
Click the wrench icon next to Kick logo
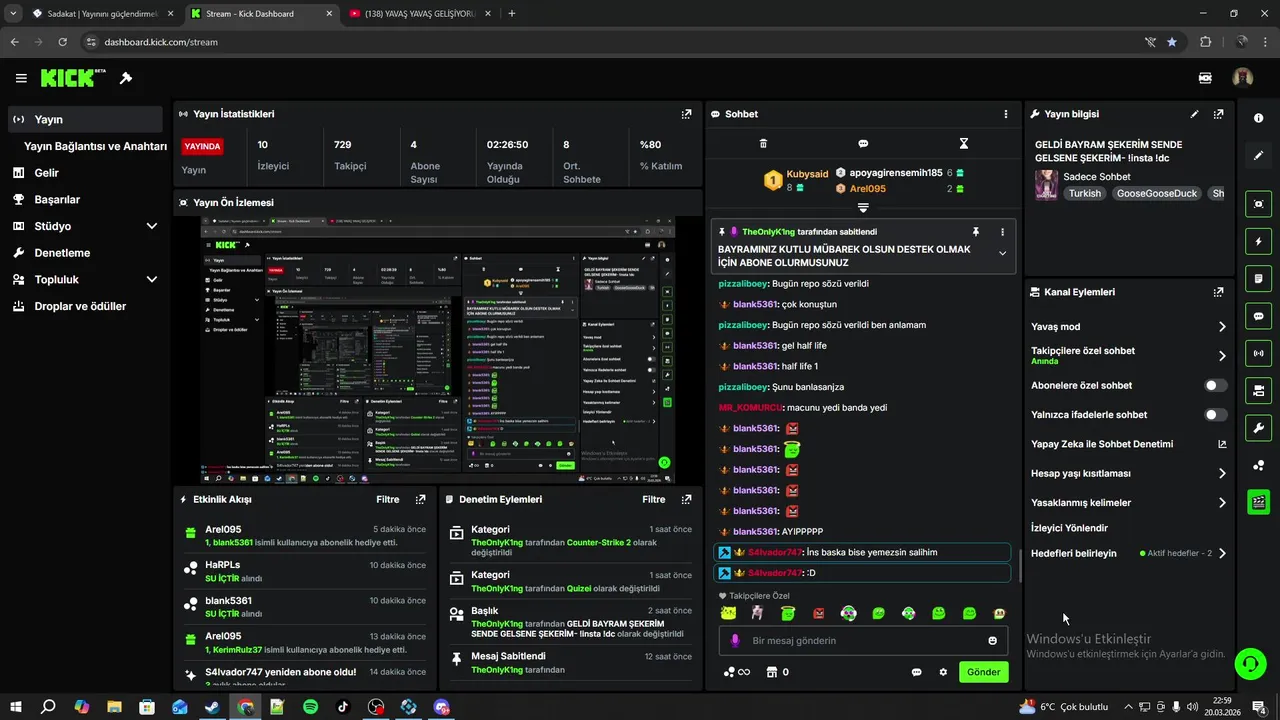[x=126, y=78]
